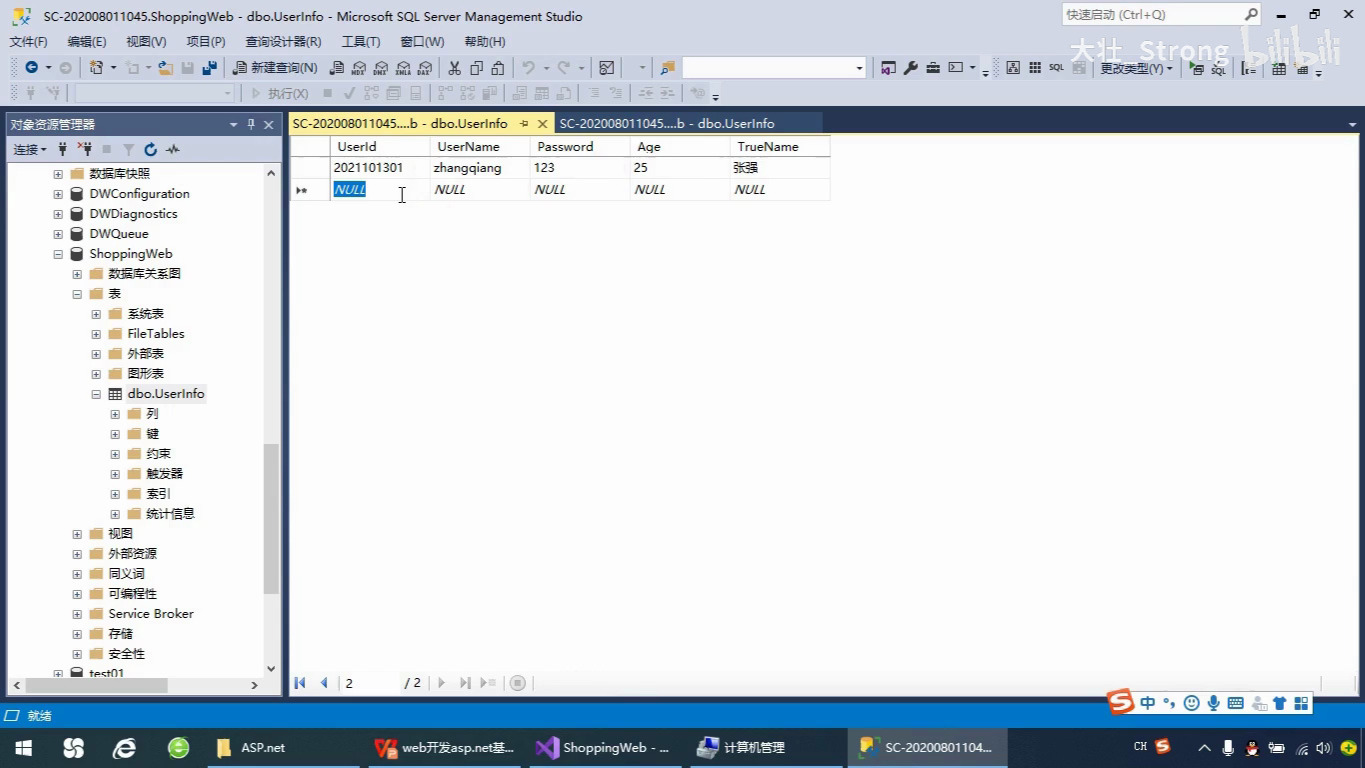
Task: Click the New Query (新建查询) button
Action: [275, 68]
